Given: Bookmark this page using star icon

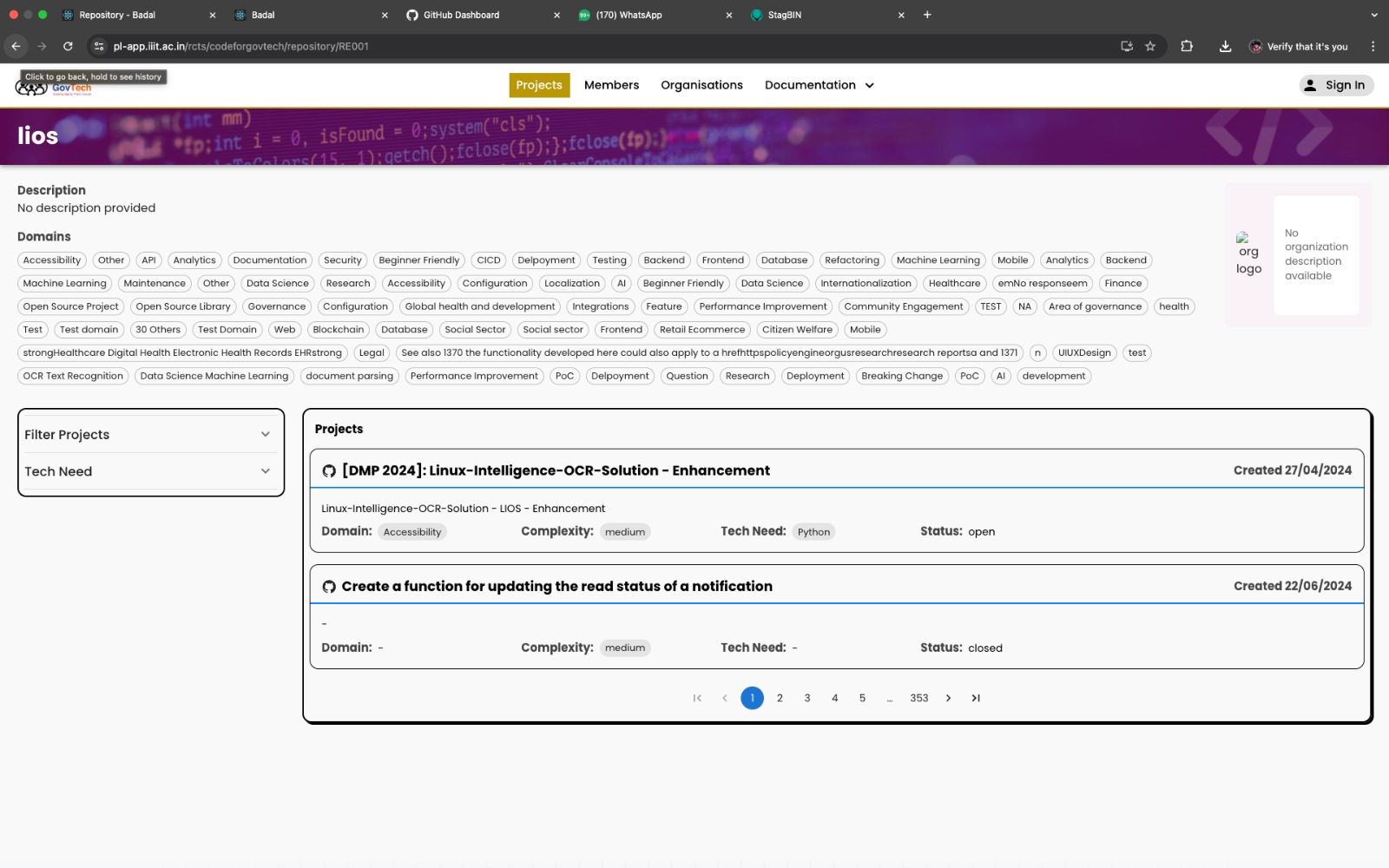Looking at the screenshot, I should pyautogui.click(x=1150, y=47).
